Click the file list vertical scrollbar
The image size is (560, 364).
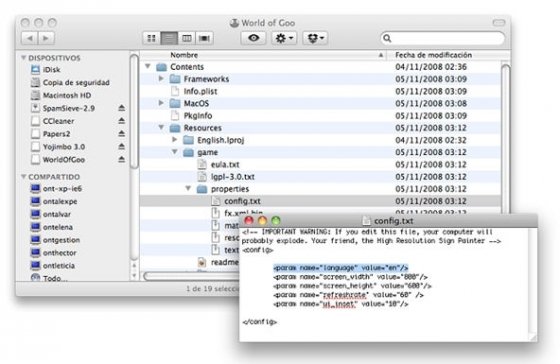tap(505, 139)
